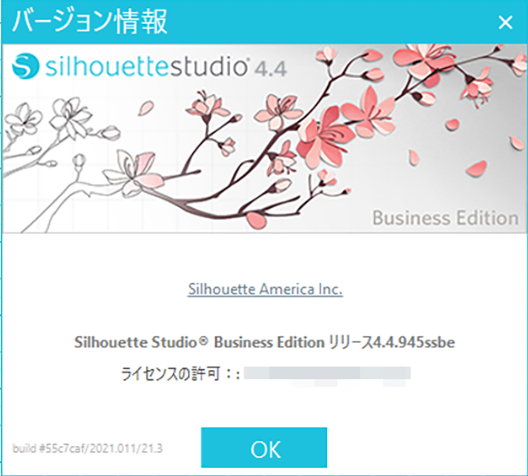Click the Business Edition banner label

446,218
